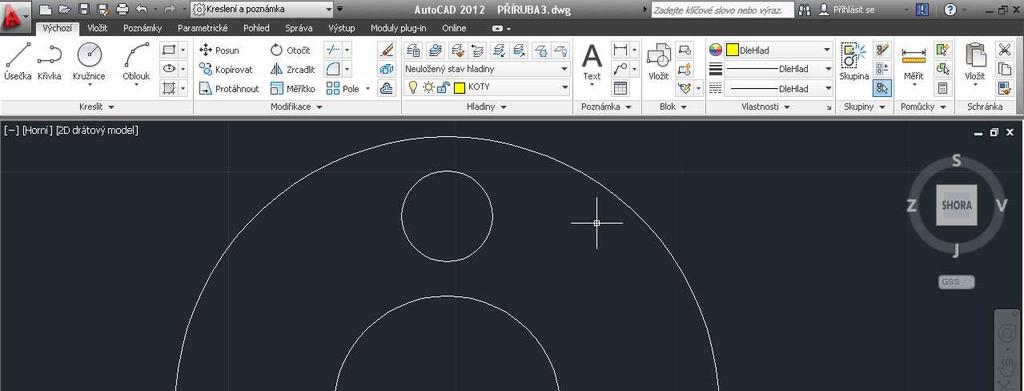1024x391 pixels.
Task: Select the Kružnice circle tool
Action: click(x=89, y=62)
